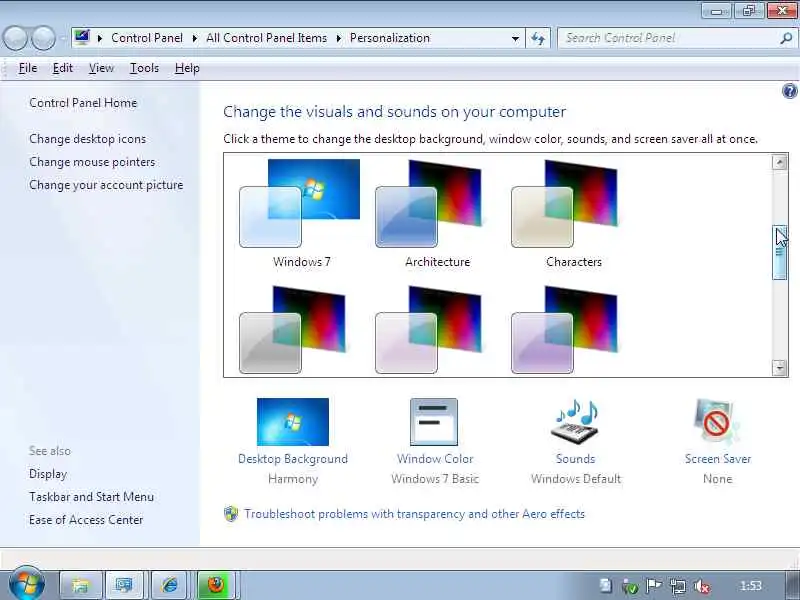Click Change your account picture link

[106, 185]
